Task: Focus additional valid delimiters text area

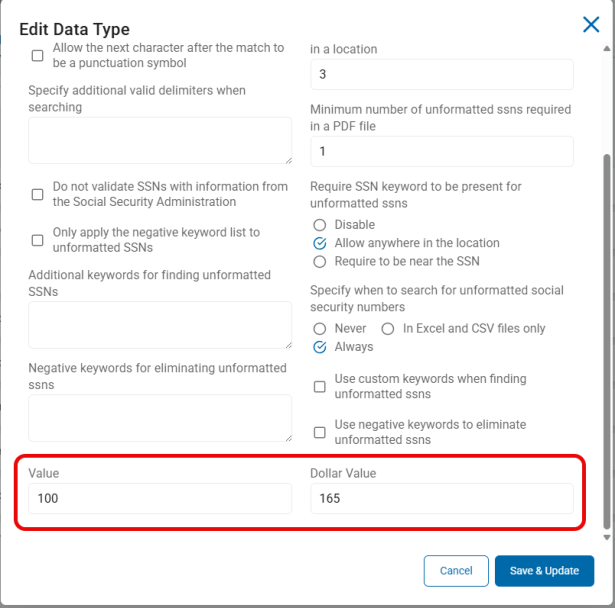Action: [x=160, y=140]
